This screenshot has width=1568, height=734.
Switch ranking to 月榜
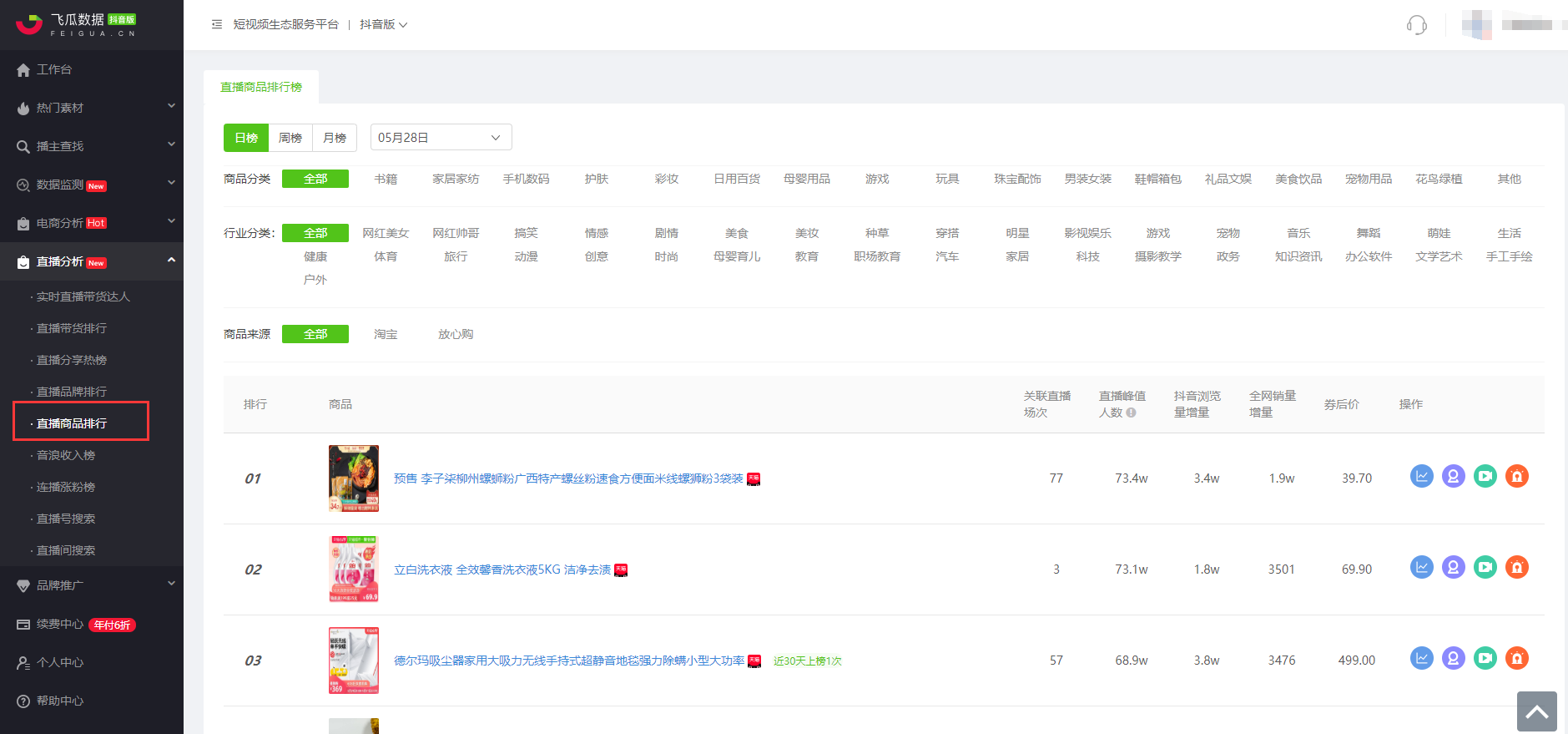[x=335, y=138]
